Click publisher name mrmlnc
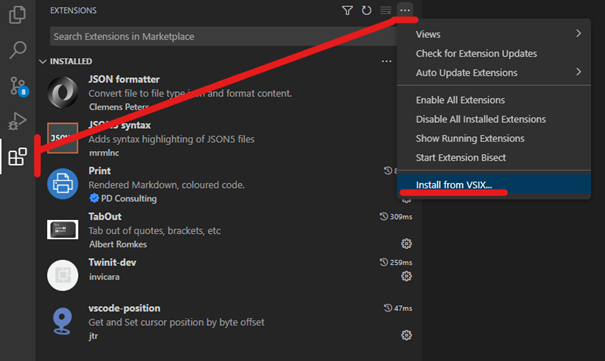The width and height of the screenshot is (605, 361). [x=104, y=153]
